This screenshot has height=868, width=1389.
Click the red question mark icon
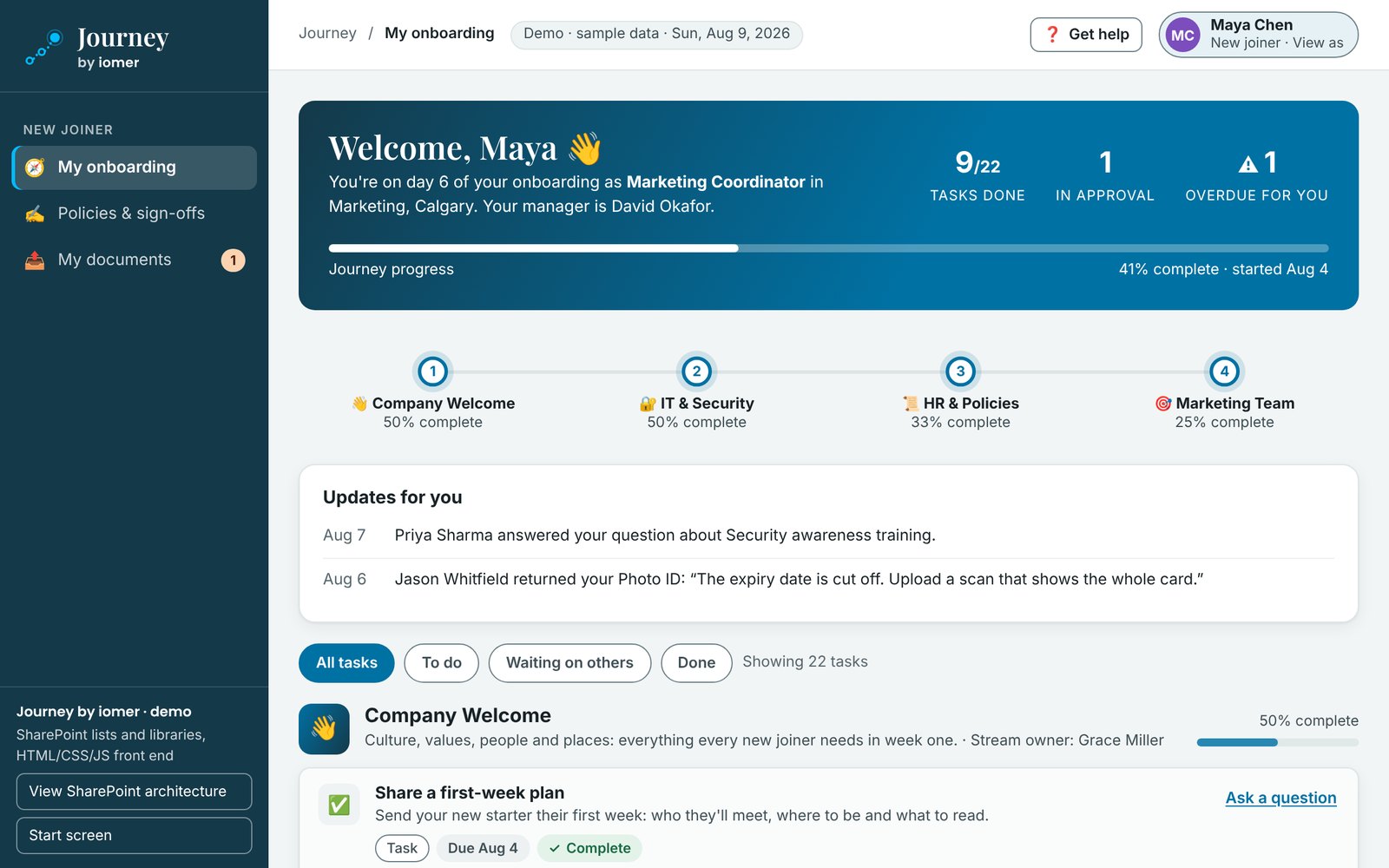tap(1052, 34)
